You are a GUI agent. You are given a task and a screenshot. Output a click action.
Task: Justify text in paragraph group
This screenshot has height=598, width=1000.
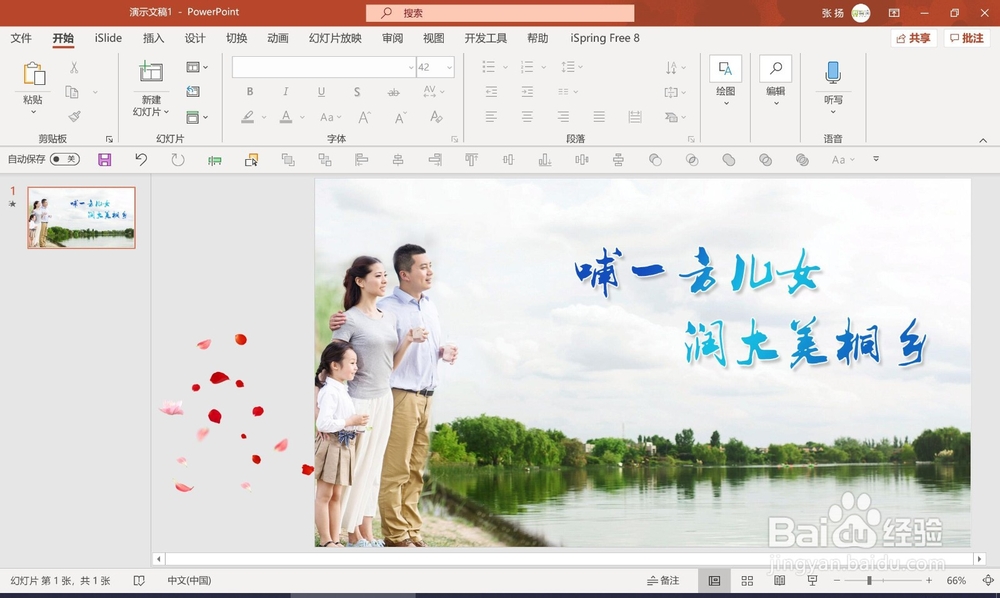click(x=599, y=117)
